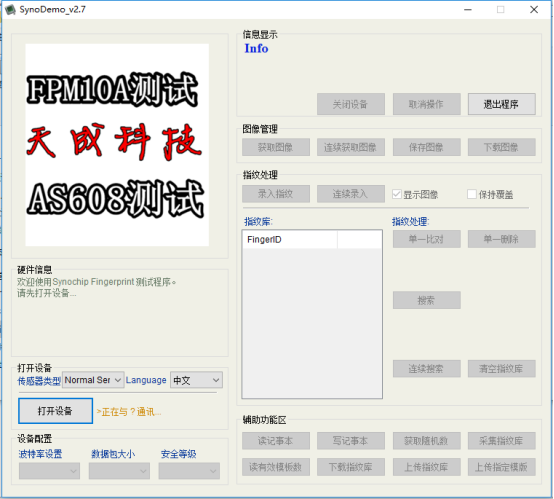Click the 保存图像 button
This screenshot has height=499, width=554.
point(427,147)
